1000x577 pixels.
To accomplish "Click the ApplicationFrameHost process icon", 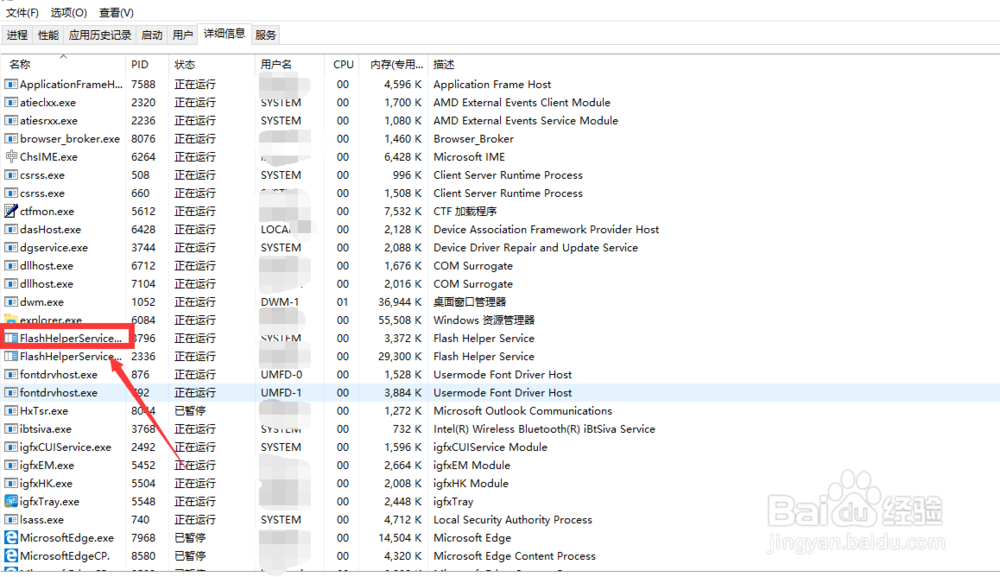I will [x=11, y=84].
